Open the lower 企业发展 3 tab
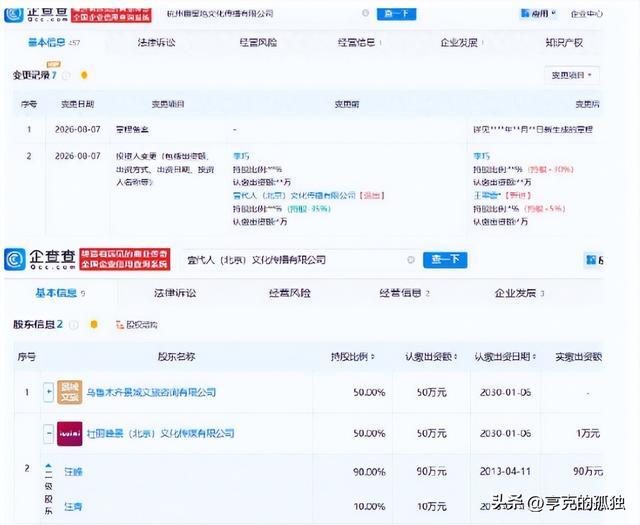The width and height of the screenshot is (640, 525). coord(519,293)
